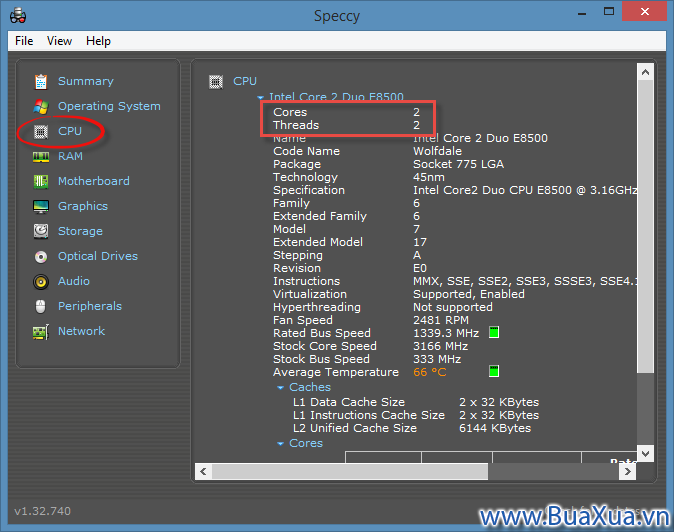The image size is (674, 532).
Task: Click the L1 Instructions Cache Size label
Action: pos(369,415)
